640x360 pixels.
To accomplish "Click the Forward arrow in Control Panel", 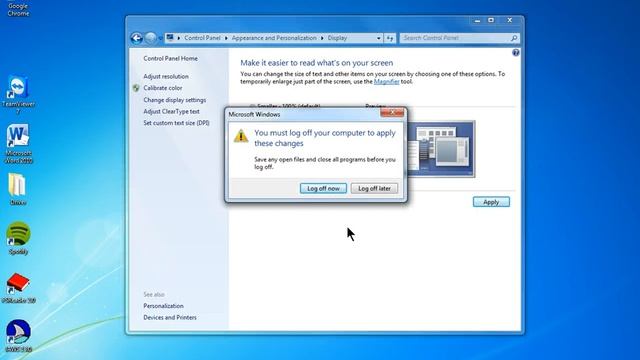I will (150, 38).
